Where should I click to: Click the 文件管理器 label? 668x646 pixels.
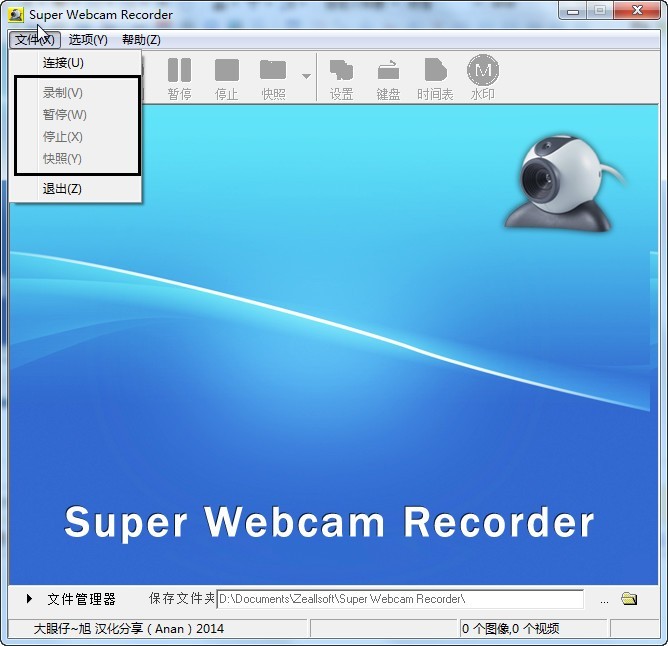point(81,599)
